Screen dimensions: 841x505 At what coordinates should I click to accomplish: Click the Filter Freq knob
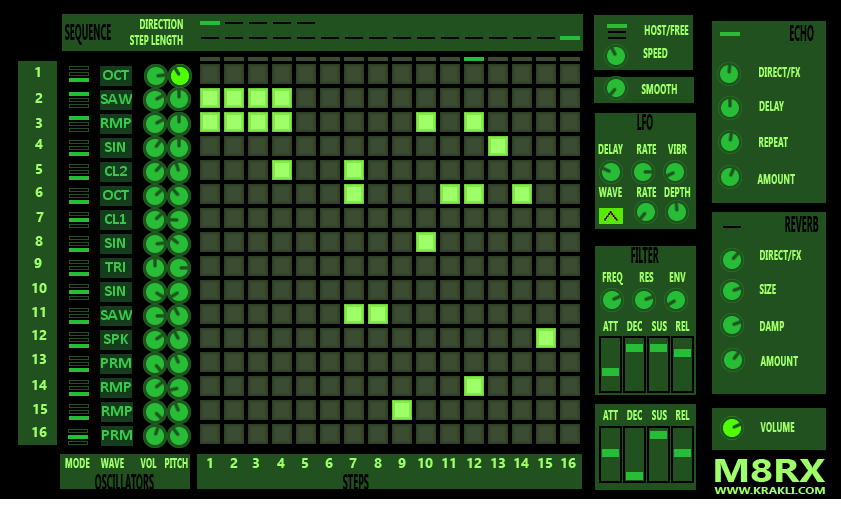tap(611, 299)
